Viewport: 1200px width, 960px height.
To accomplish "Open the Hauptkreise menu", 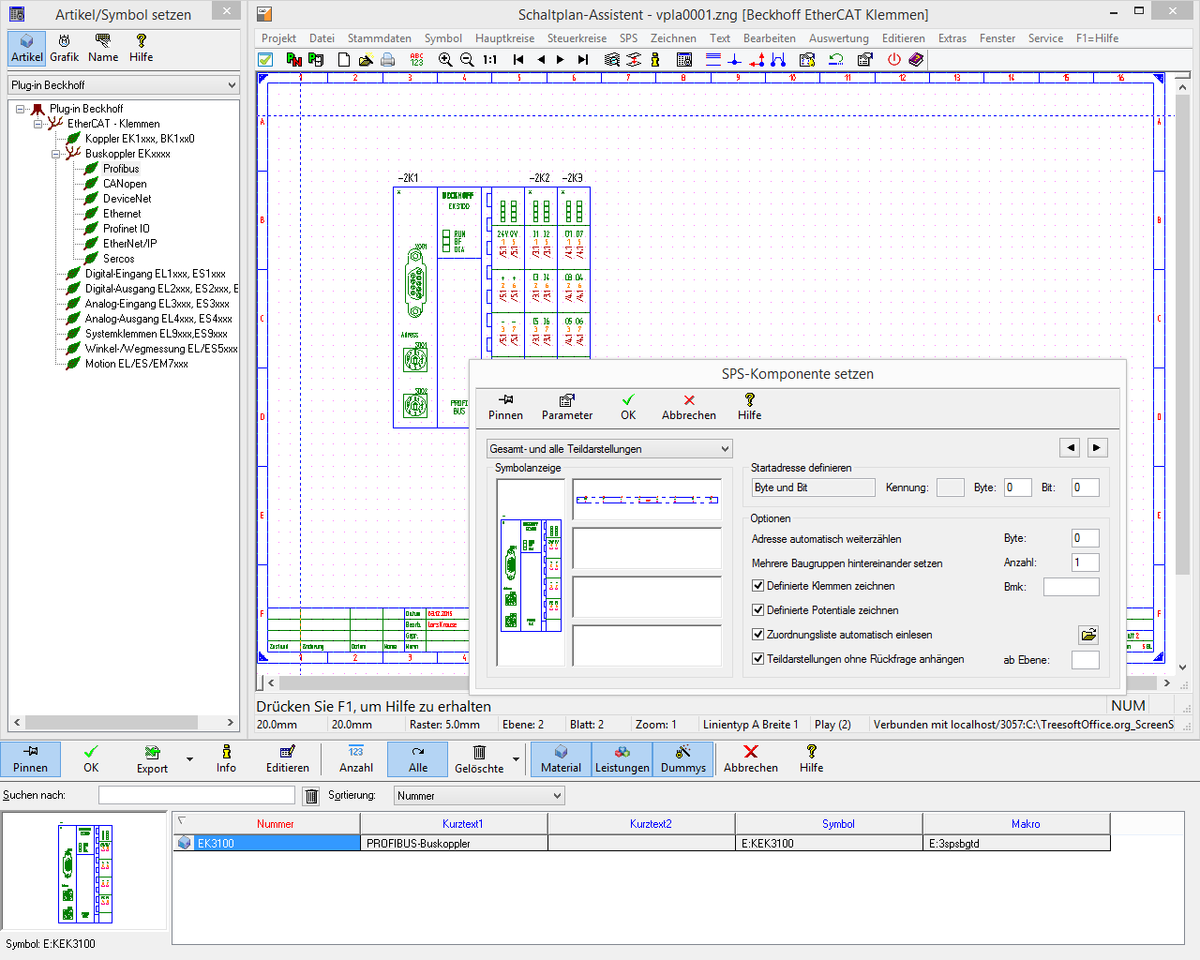I will point(504,38).
